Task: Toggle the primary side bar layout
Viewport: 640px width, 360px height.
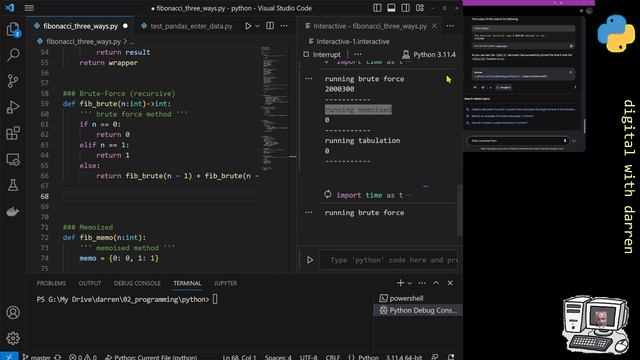Action: pyautogui.click(x=377, y=8)
